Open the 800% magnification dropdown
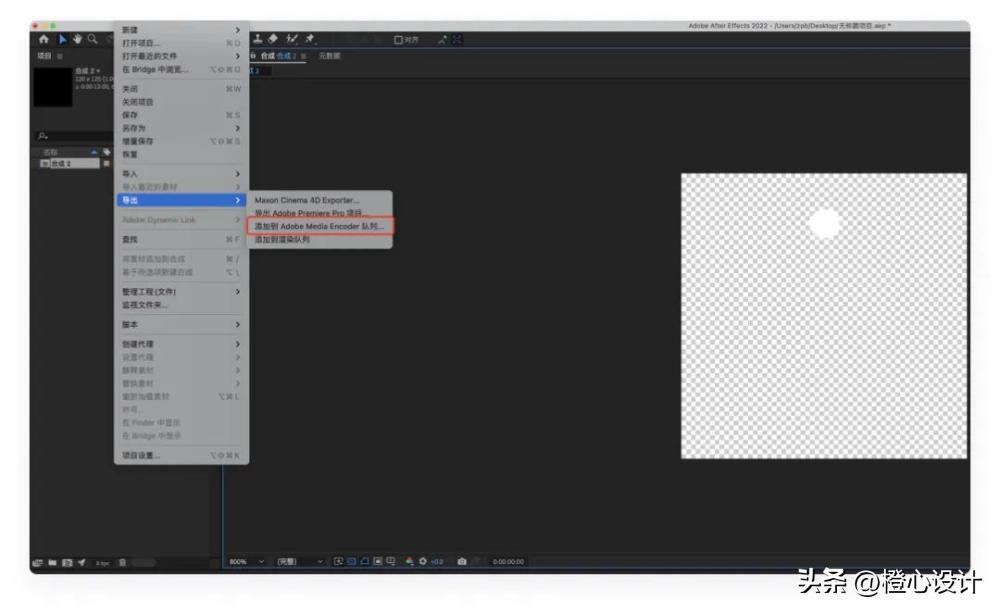Screen dimensions: 1000x613 pos(247,562)
